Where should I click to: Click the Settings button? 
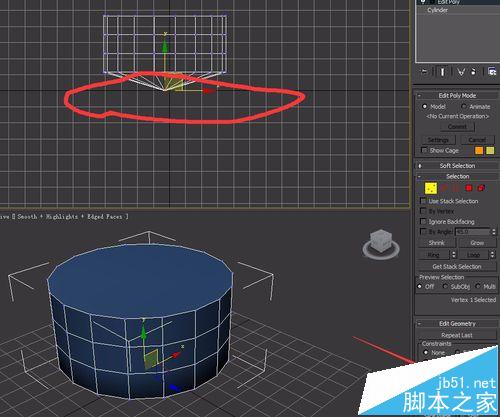coord(438,140)
